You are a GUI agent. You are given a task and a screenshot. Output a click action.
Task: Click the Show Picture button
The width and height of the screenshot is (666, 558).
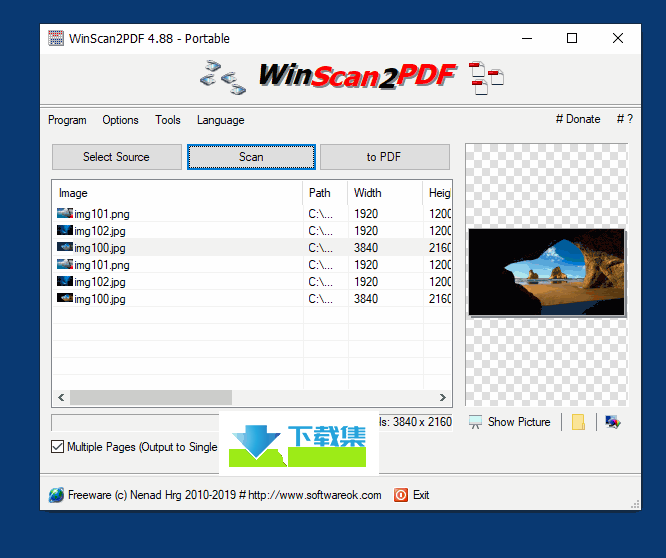point(510,422)
